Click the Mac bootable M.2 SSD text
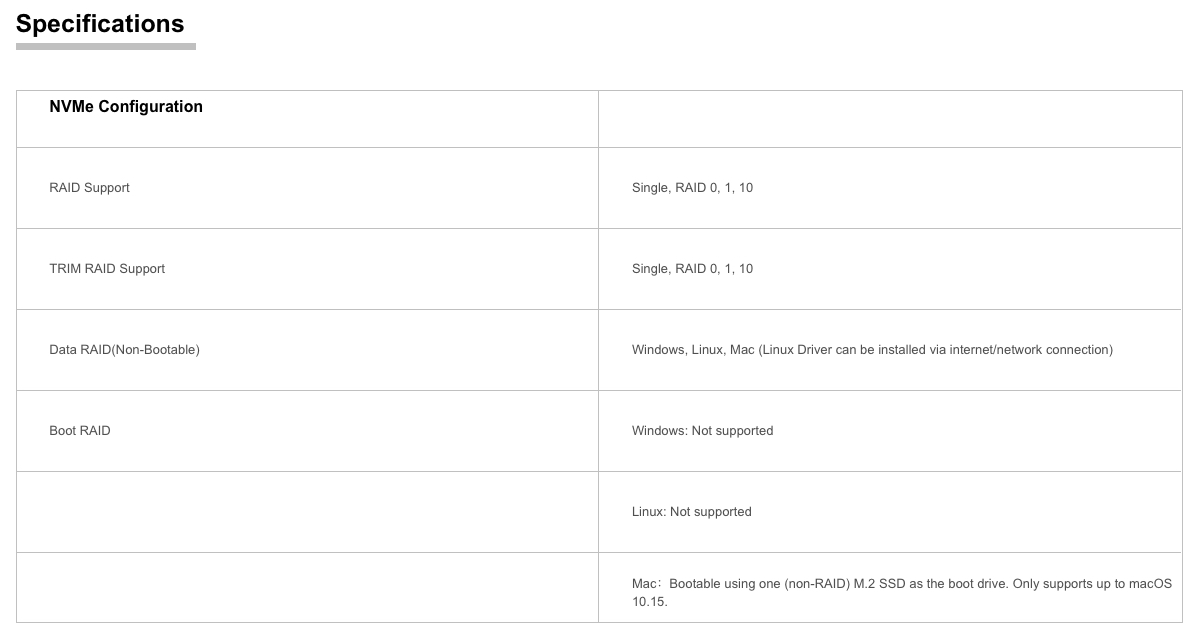This screenshot has width=1195, height=639. click(x=902, y=592)
